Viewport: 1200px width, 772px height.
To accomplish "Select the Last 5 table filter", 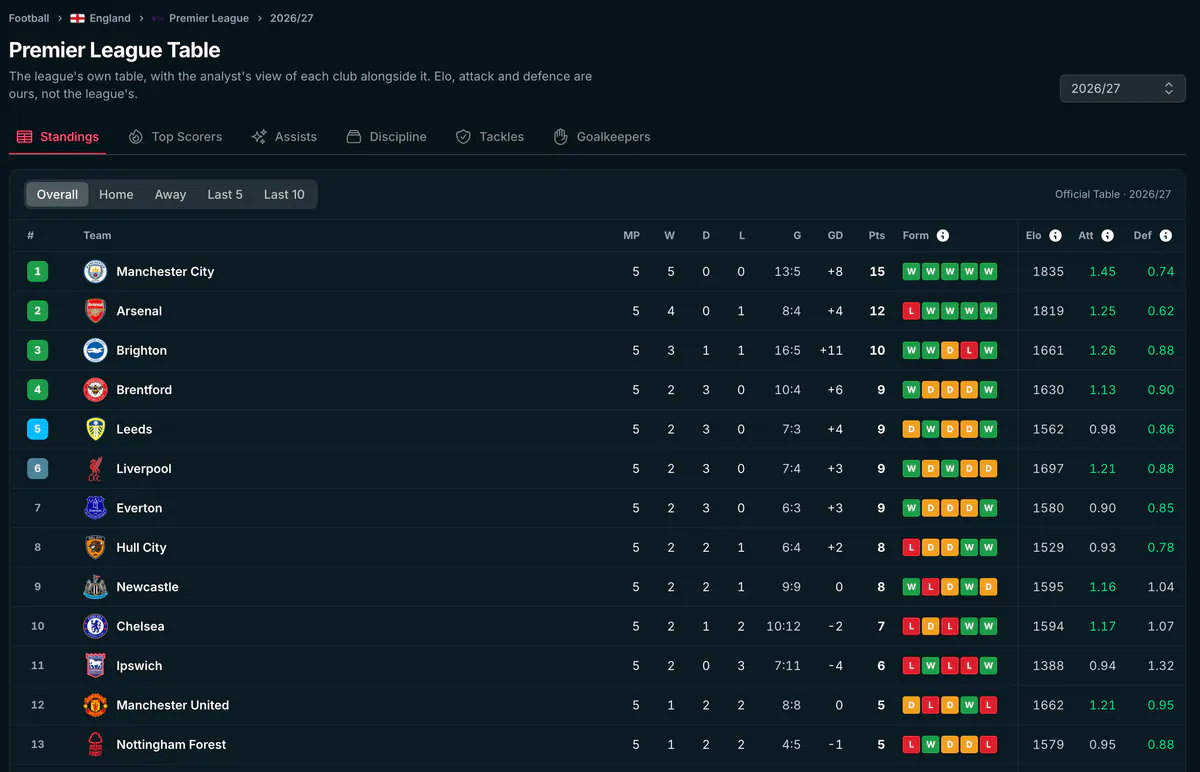I will (x=225, y=194).
